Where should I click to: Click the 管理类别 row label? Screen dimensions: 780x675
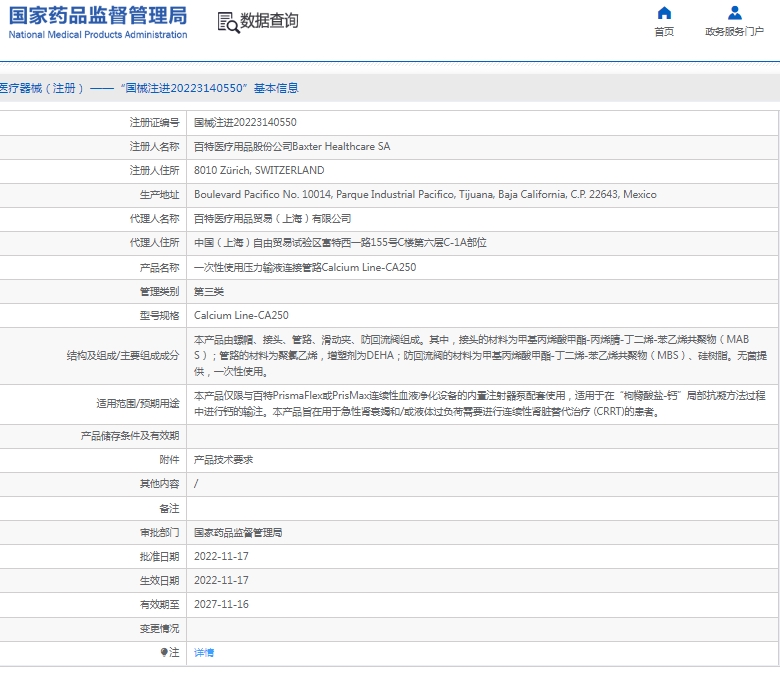click(159, 291)
